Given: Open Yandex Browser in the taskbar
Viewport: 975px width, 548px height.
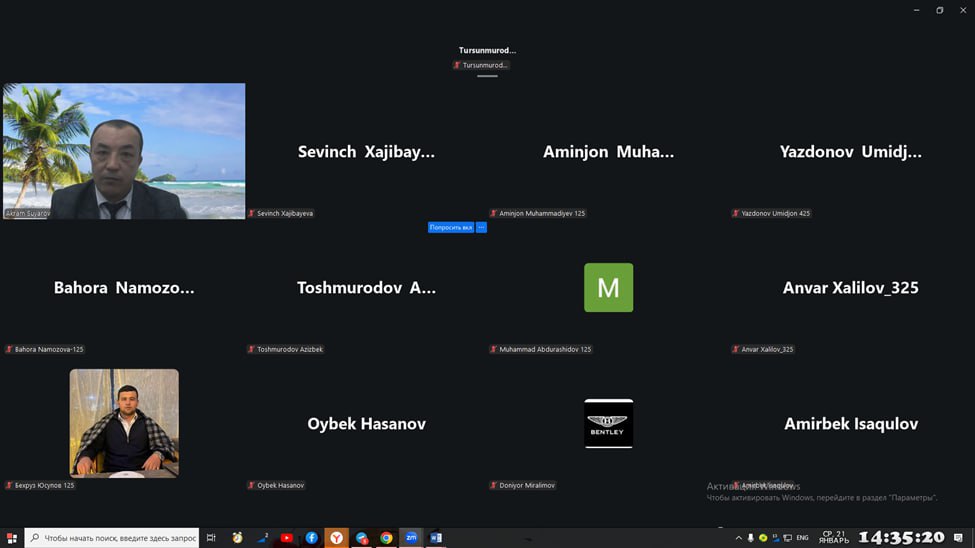Looking at the screenshot, I should click(x=337, y=538).
